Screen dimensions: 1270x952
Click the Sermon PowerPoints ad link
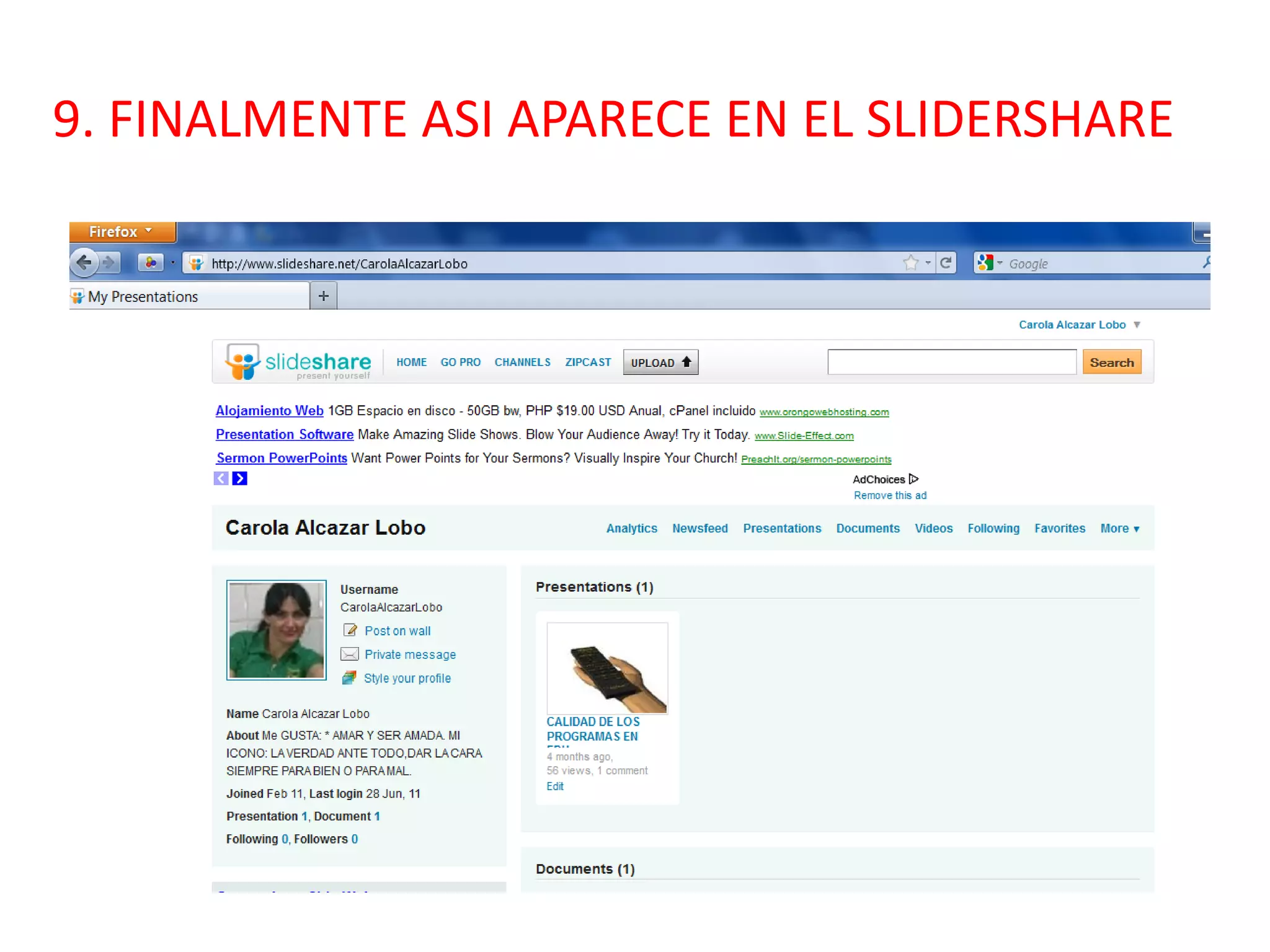(282, 458)
